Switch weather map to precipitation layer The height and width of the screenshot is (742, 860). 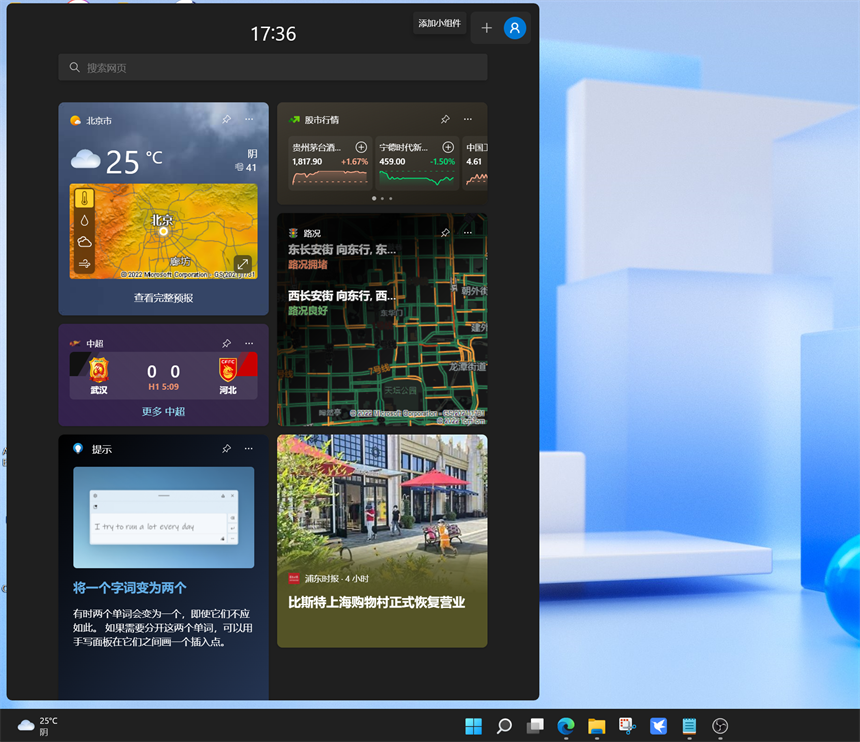[x=84, y=220]
